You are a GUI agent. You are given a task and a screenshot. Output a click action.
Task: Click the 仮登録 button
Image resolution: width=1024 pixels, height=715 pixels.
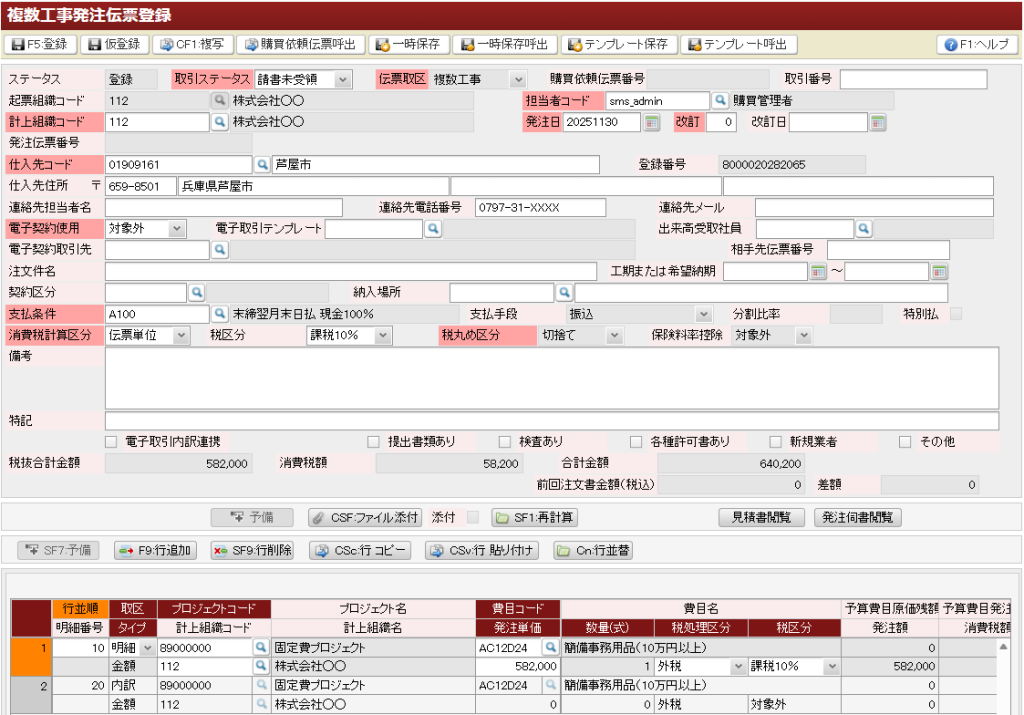point(114,44)
